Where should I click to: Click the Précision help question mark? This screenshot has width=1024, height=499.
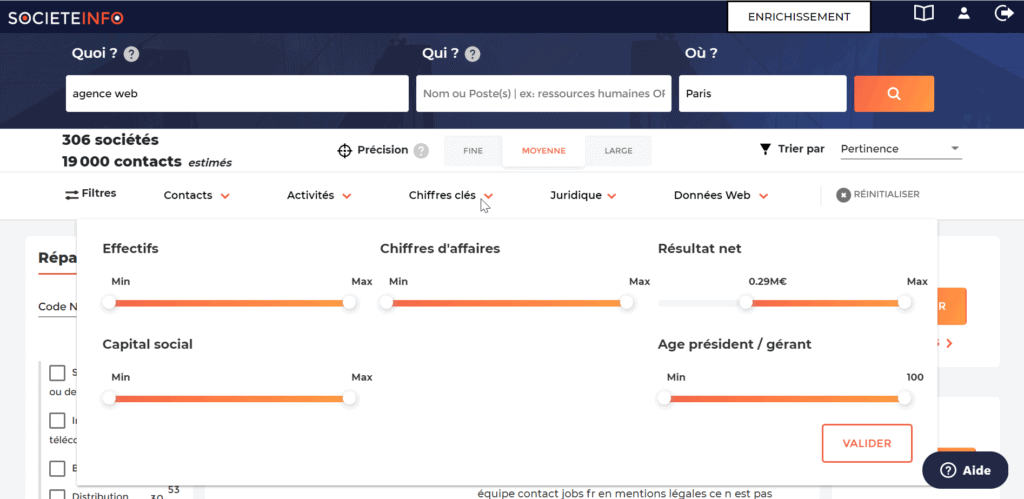pos(421,151)
